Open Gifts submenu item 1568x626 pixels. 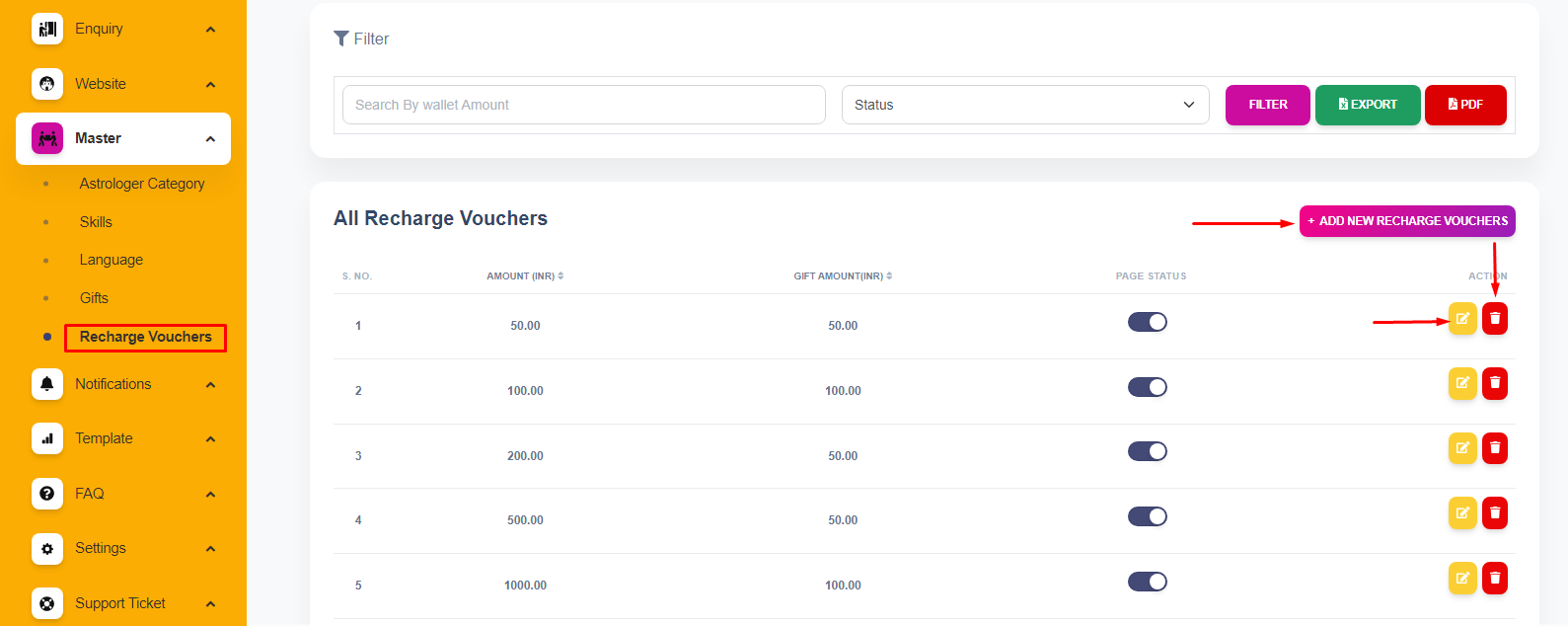[x=94, y=298]
